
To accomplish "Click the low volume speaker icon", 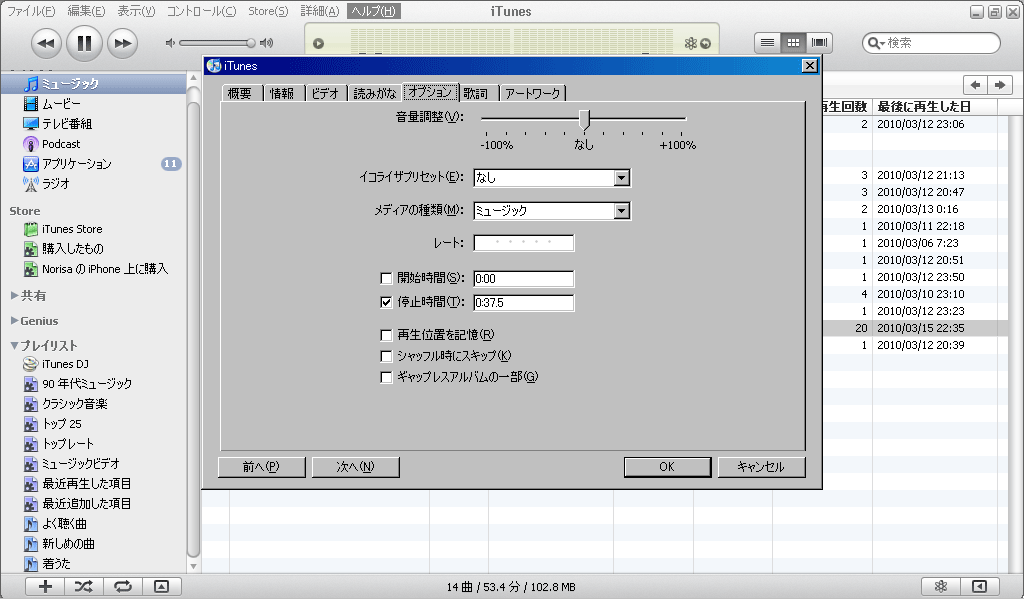I will click(x=170, y=43).
